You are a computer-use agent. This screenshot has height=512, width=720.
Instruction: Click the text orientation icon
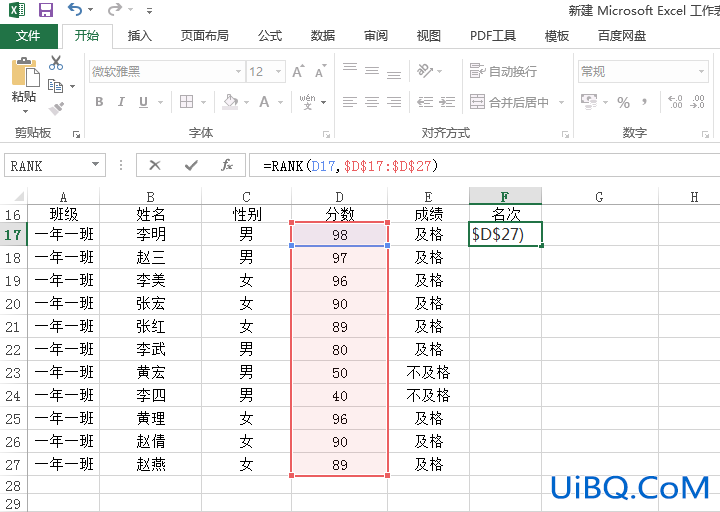tap(425, 71)
